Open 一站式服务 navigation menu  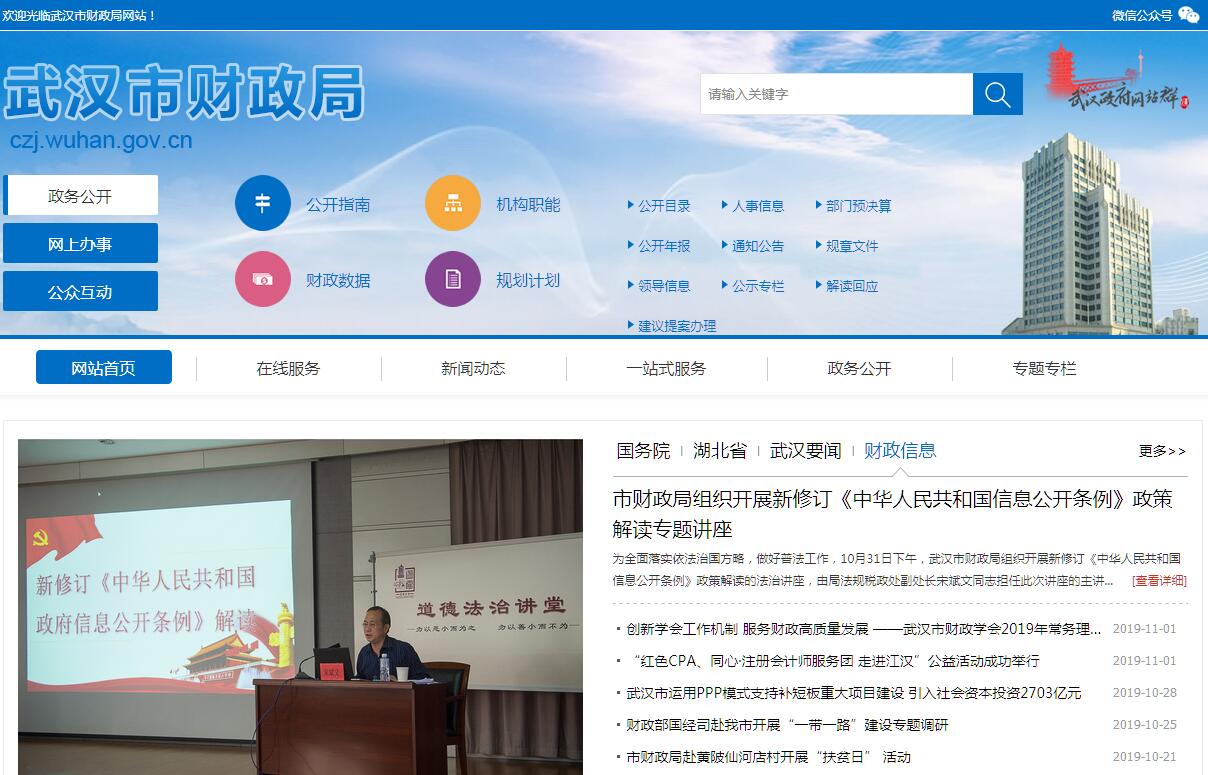click(x=666, y=368)
